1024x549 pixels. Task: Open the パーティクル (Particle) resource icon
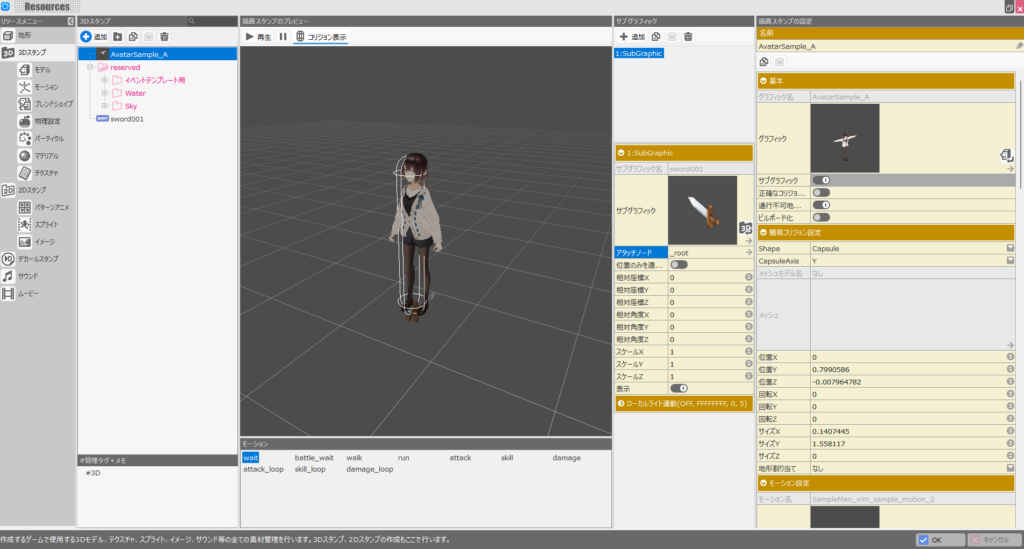coord(25,138)
